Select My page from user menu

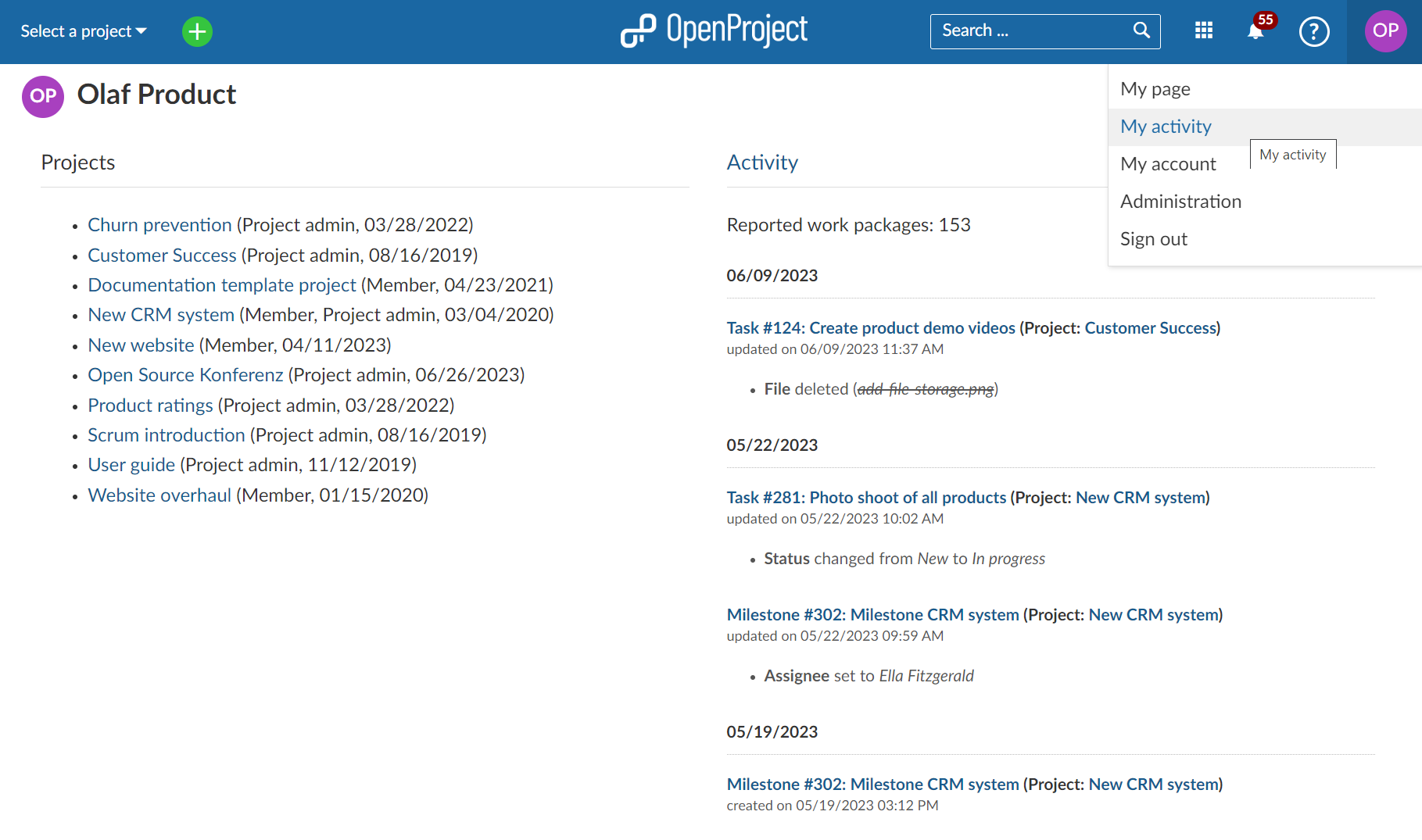tap(1155, 89)
